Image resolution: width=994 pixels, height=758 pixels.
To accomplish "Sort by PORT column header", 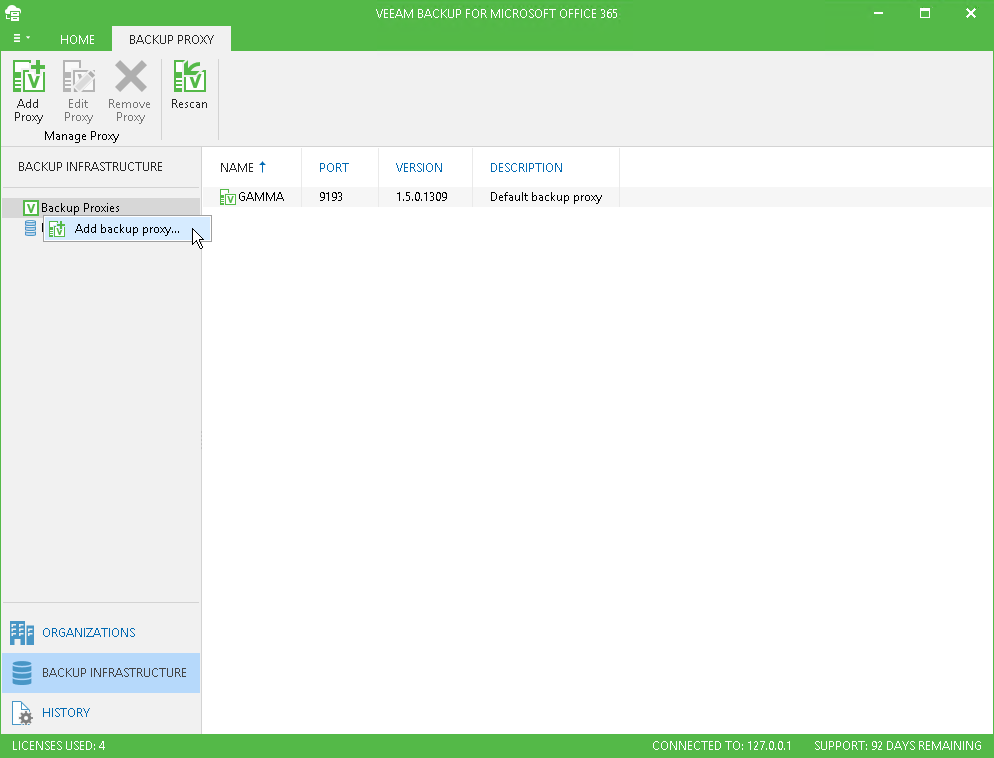I will click(x=333, y=167).
